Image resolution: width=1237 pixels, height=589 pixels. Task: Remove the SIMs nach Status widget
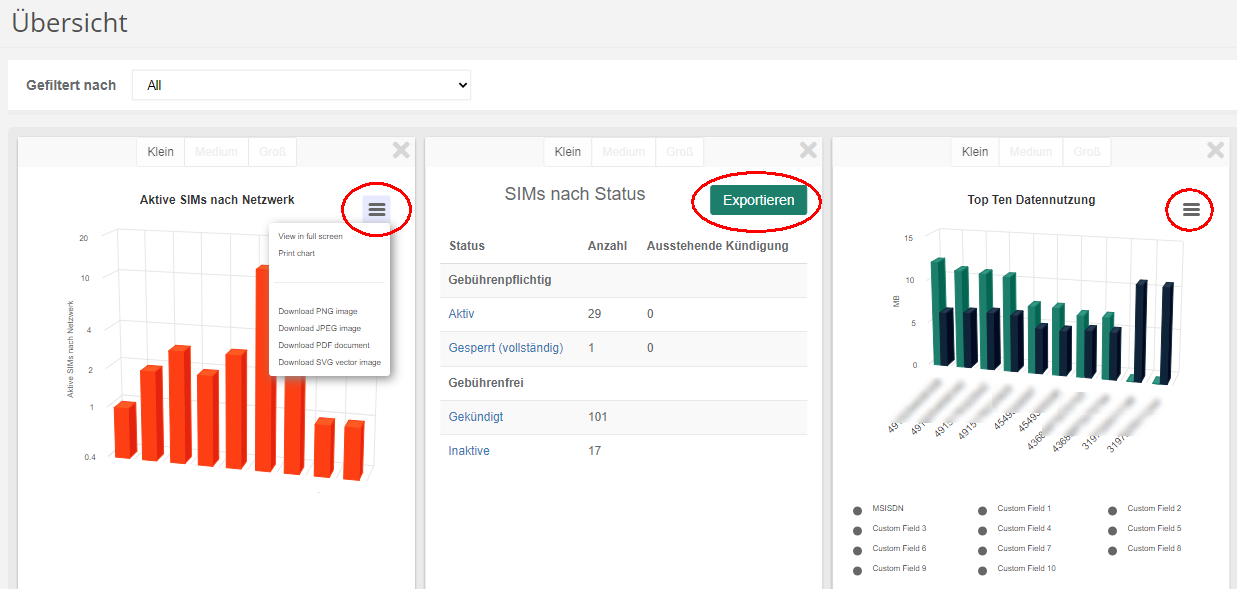808,149
